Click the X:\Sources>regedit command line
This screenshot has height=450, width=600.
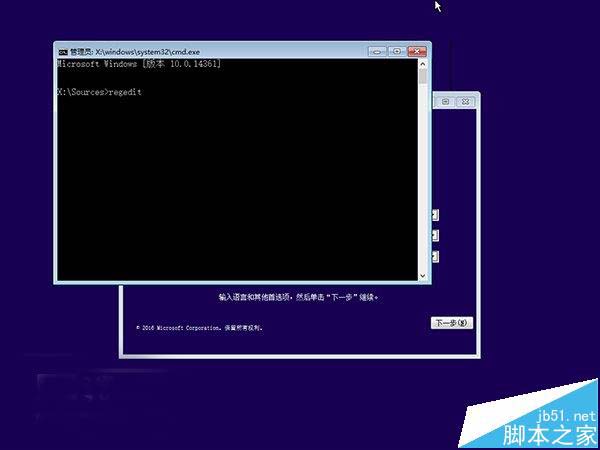tap(99, 92)
